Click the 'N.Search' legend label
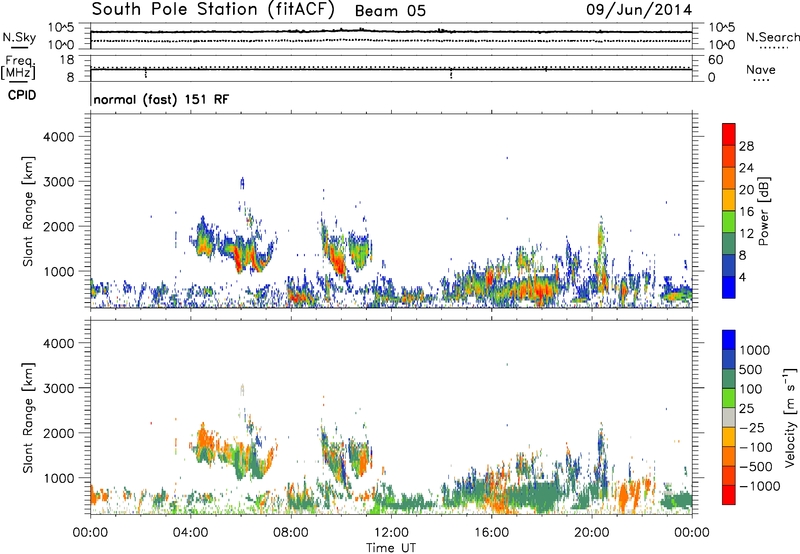800x554 pixels. [773, 37]
